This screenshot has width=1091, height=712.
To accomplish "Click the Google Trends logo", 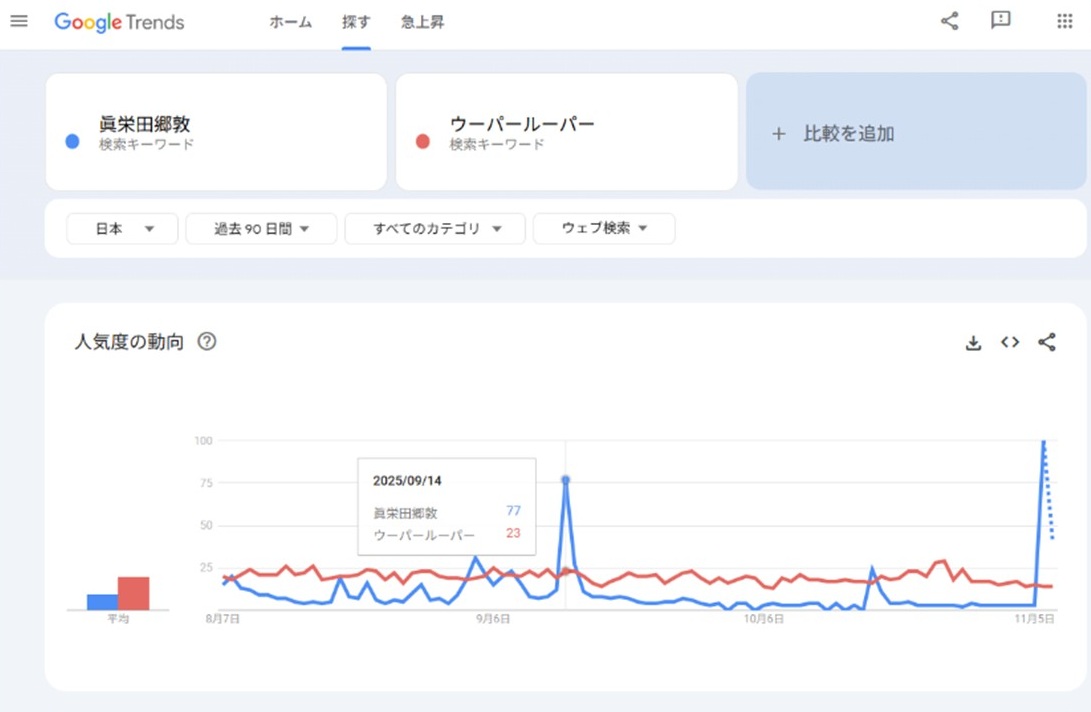I will [x=119, y=22].
